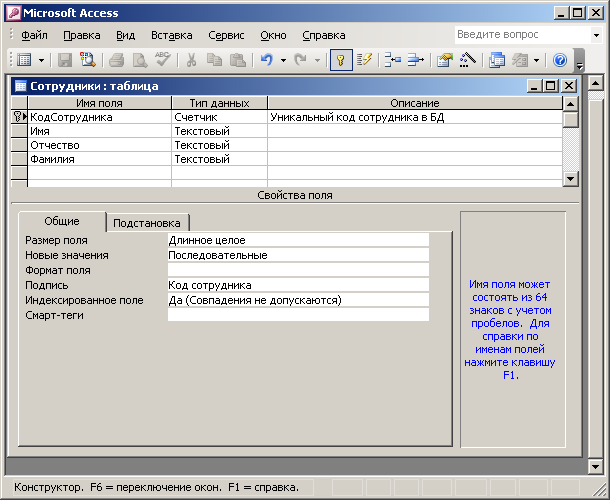
Task: Open toolbar options chevron at right end
Action: point(580,61)
